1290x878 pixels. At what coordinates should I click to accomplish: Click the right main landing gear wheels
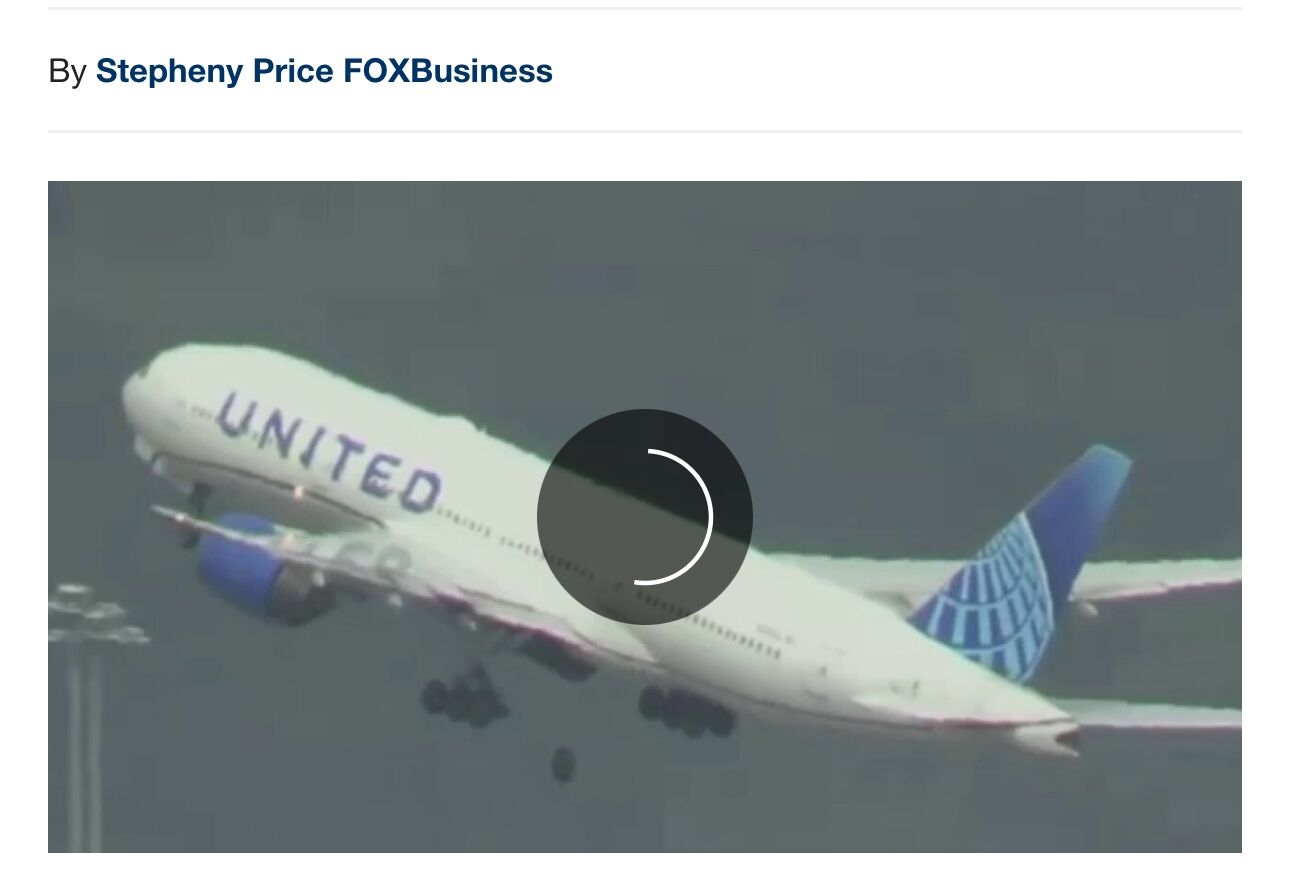686,711
